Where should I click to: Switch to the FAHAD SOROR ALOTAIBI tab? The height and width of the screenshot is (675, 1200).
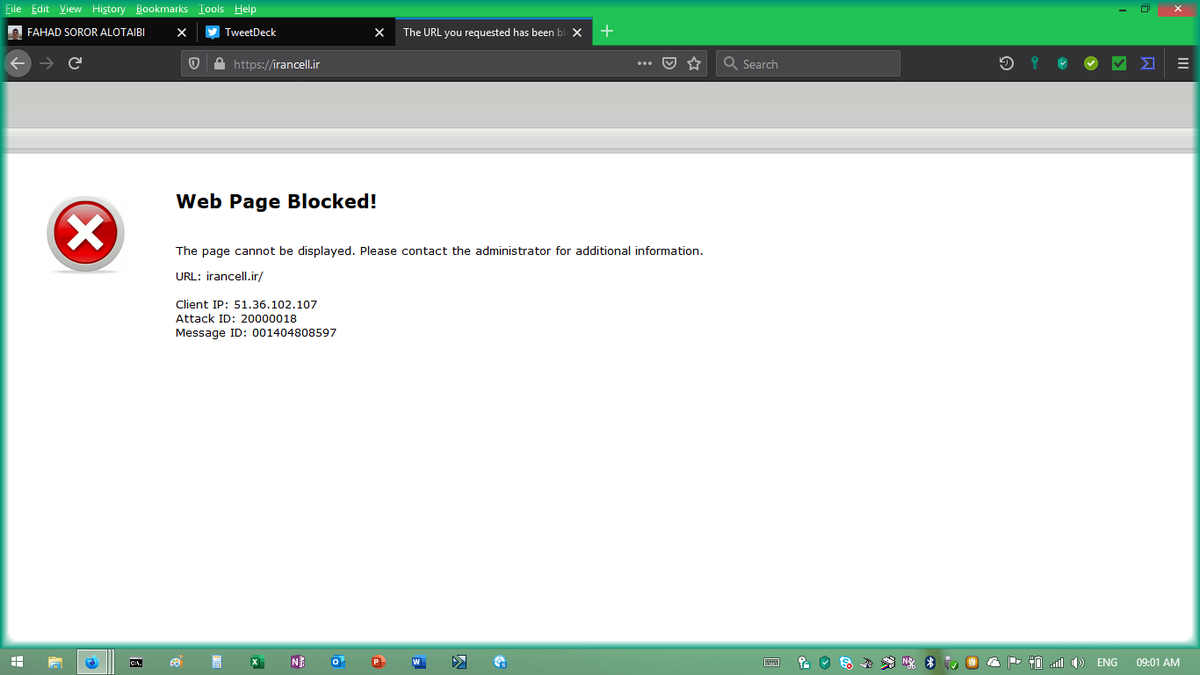(85, 32)
